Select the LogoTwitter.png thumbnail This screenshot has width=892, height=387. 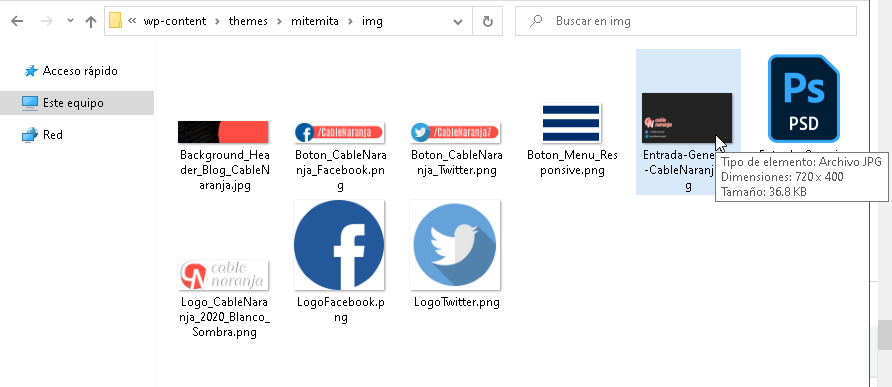click(x=455, y=245)
